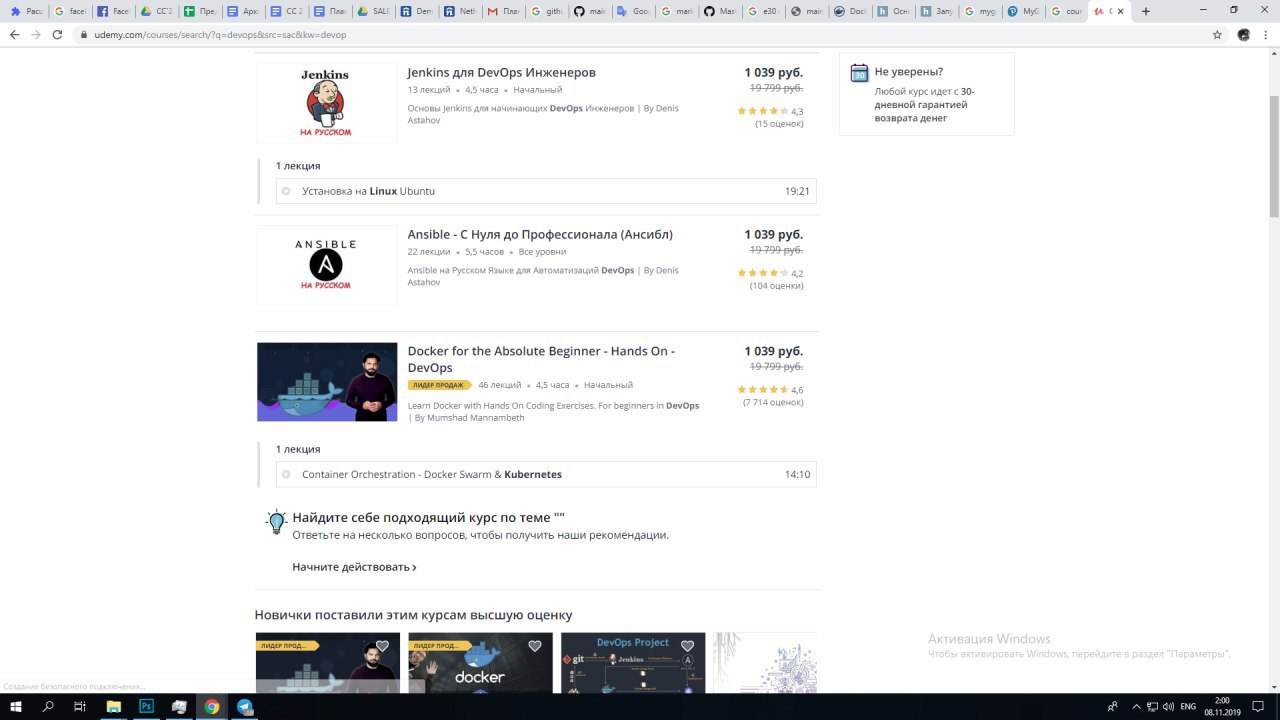Switch to the MyG browser tab

[x=1023, y=12]
